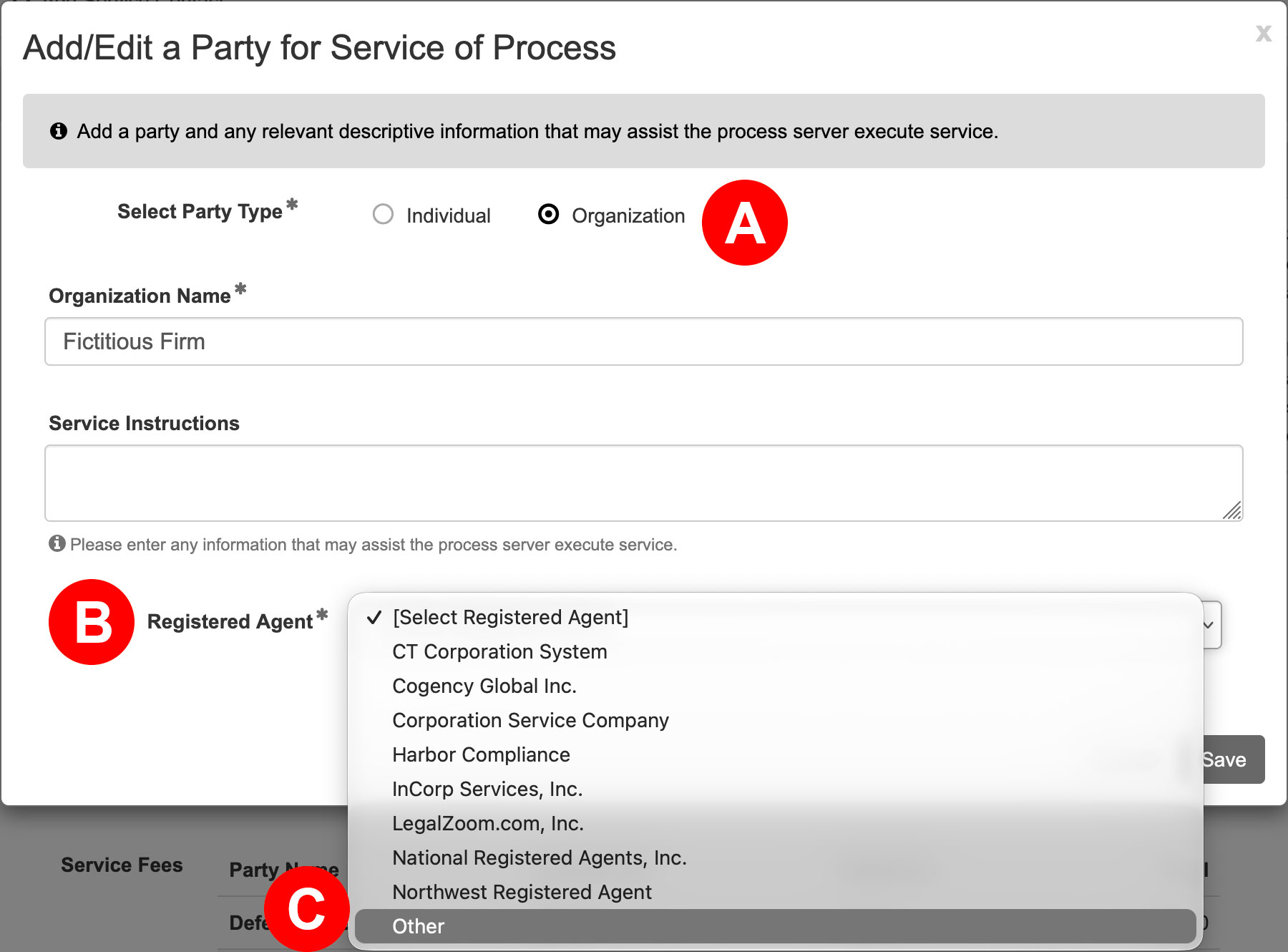Image resolution: width=1288 pixels, height=952 pixels.
Task: Choose the [Select Registered Agent] placeholder option
Action: point(776,617)
